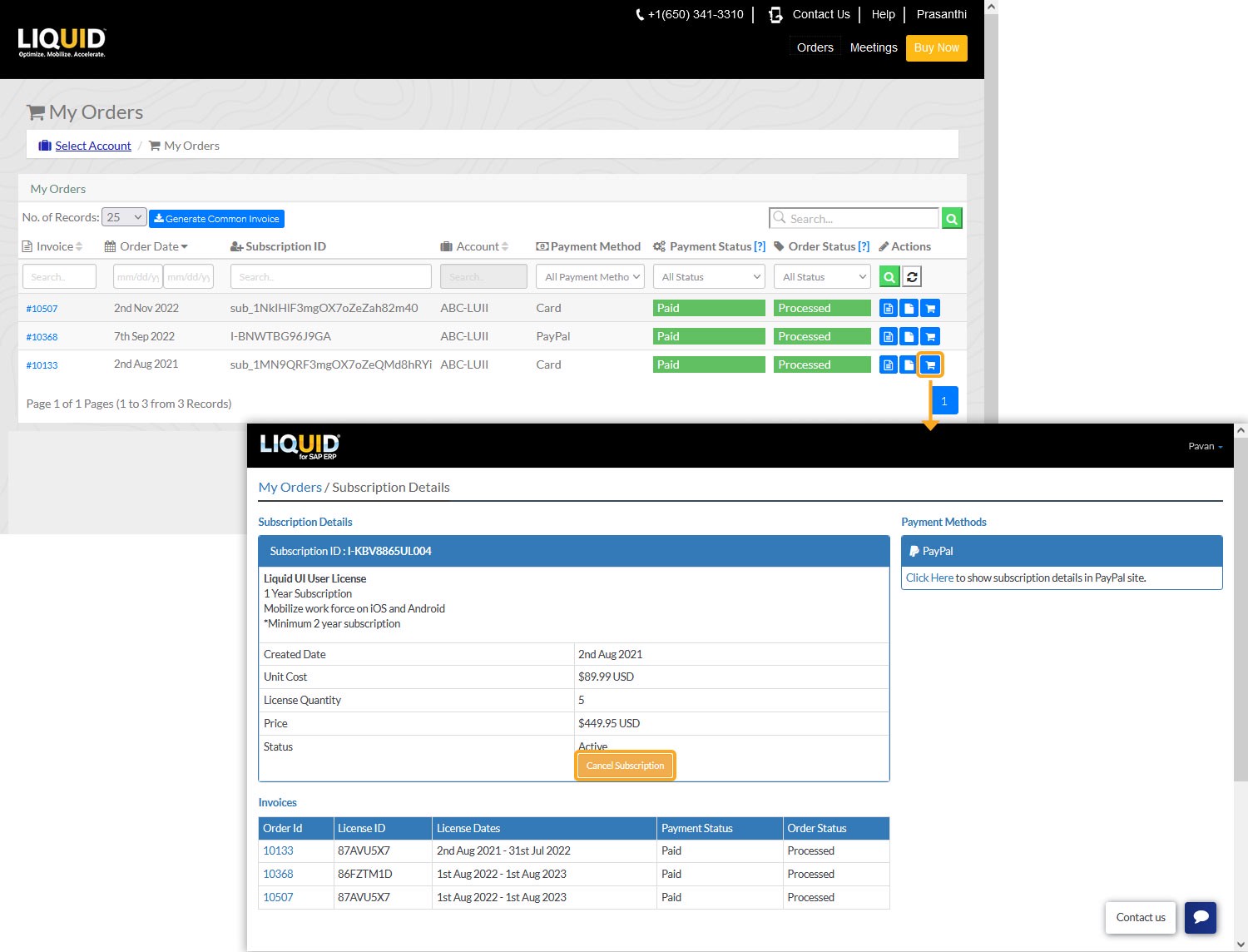This screenshot has width=1248, height=952.
Task: Open the chat bubble icon
Action: point(1201,918)
